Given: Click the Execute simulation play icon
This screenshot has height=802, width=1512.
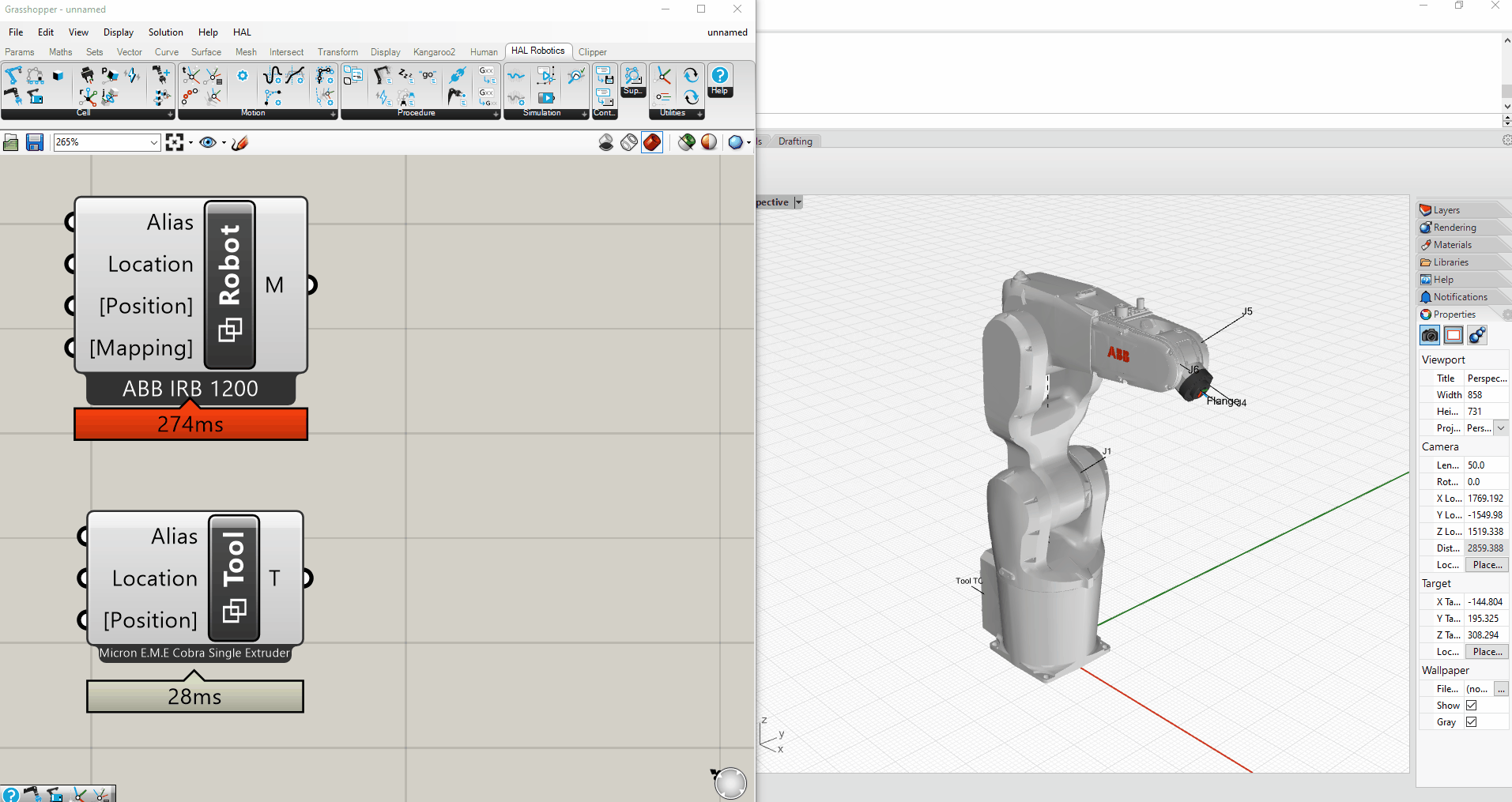Looking at the screenshot, I should click(x=546, y=97).
